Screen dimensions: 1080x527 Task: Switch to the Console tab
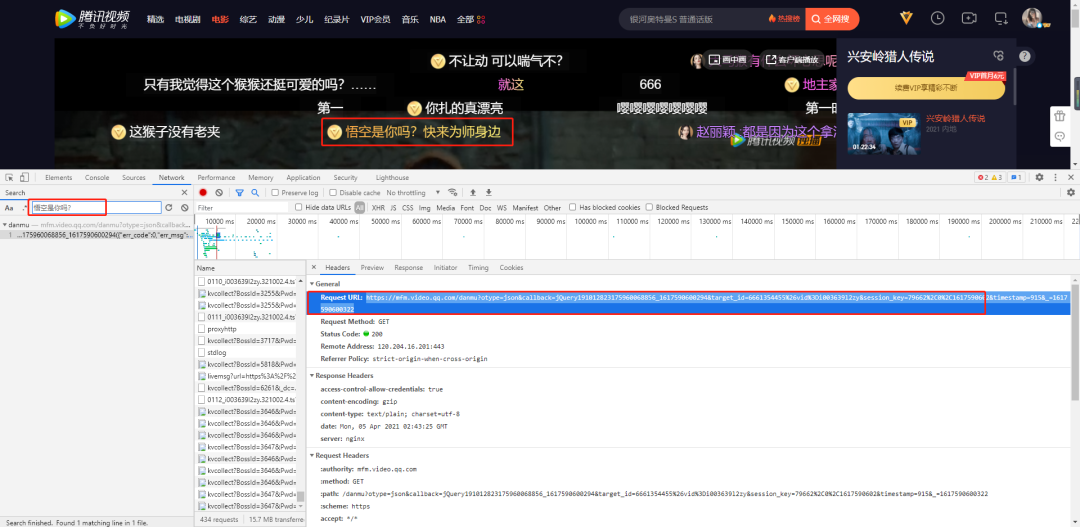point(97,177)
